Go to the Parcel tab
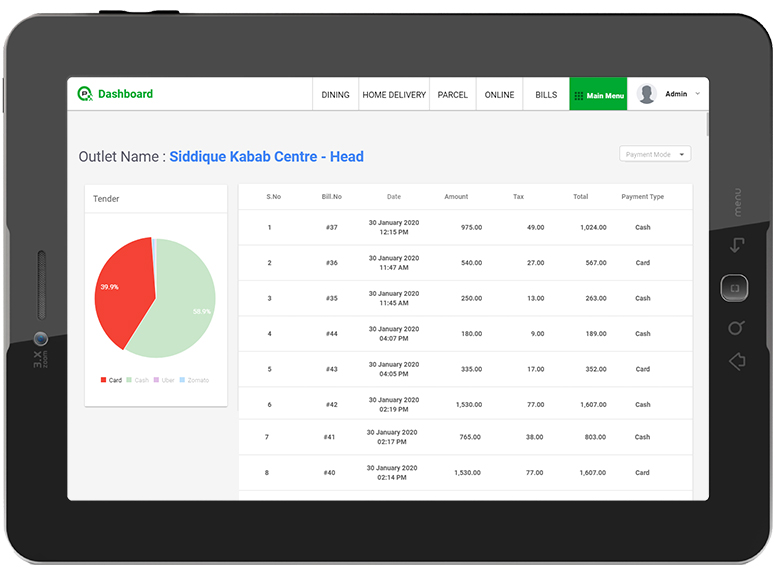Viewport: 775px width, 575px height. click(453, 95)
